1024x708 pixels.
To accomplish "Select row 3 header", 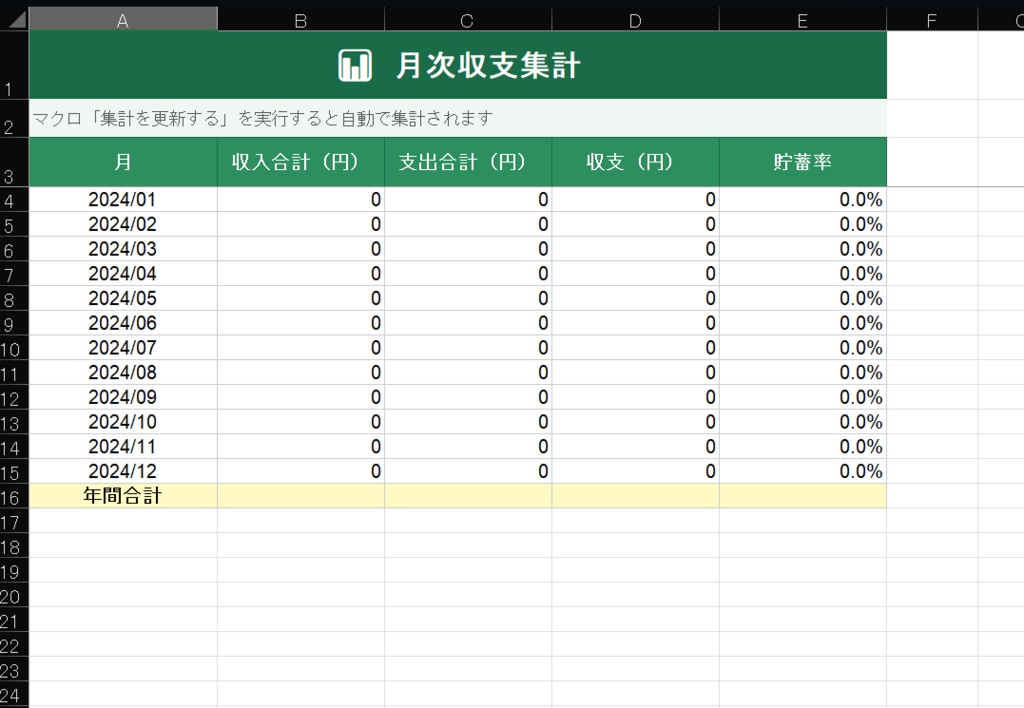I will pos(14,162).
